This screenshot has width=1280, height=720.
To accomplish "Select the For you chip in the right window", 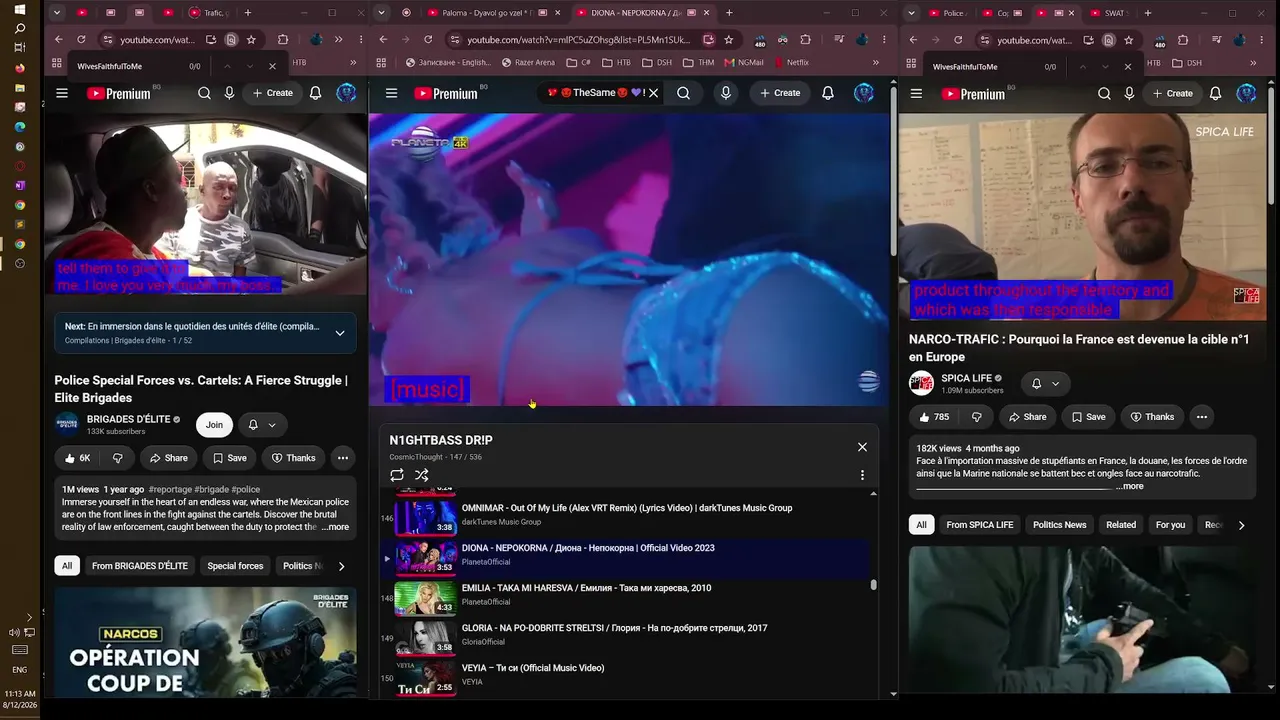I will click(1170, 525).
